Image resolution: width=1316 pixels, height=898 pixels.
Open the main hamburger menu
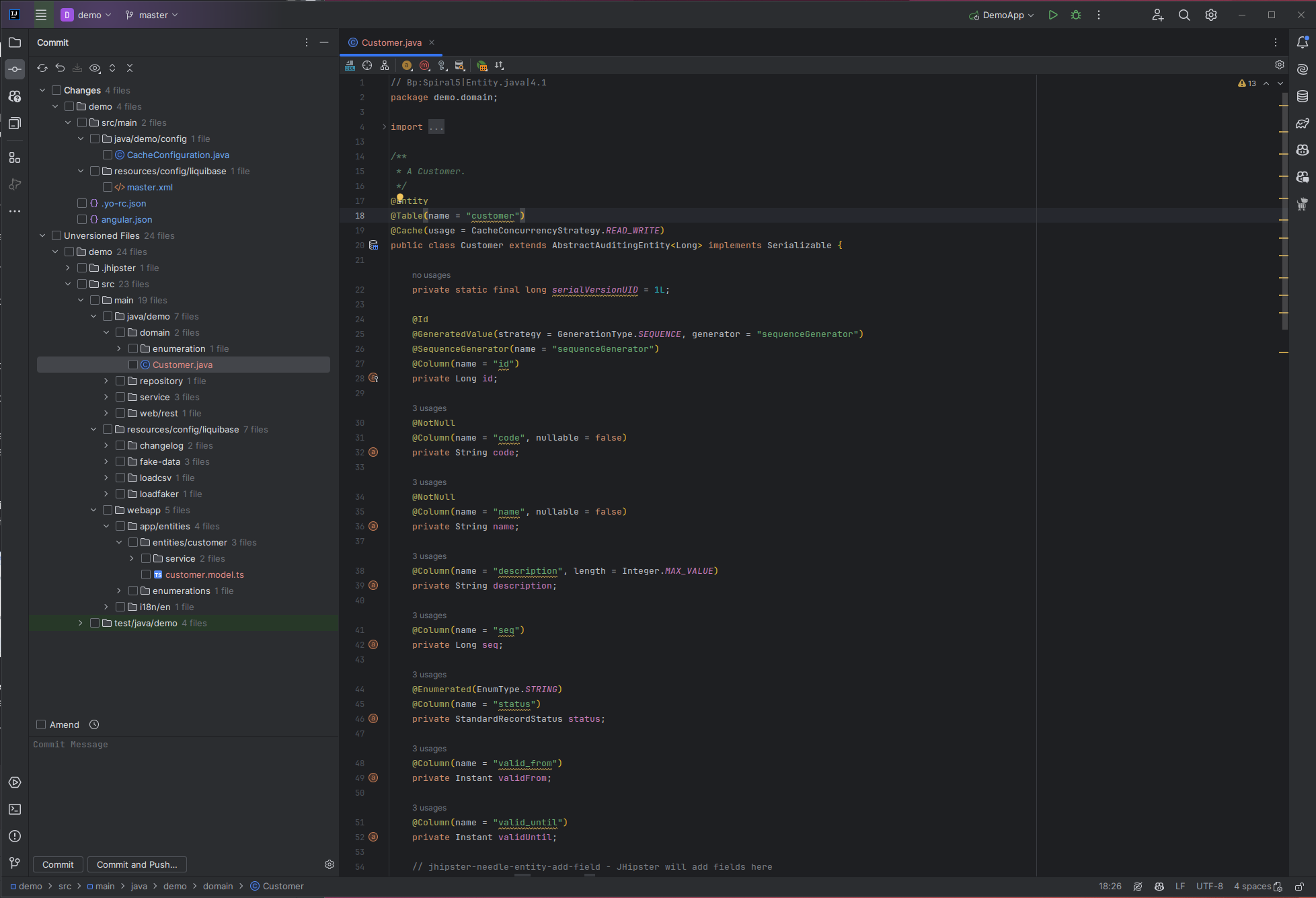(41, 14)
